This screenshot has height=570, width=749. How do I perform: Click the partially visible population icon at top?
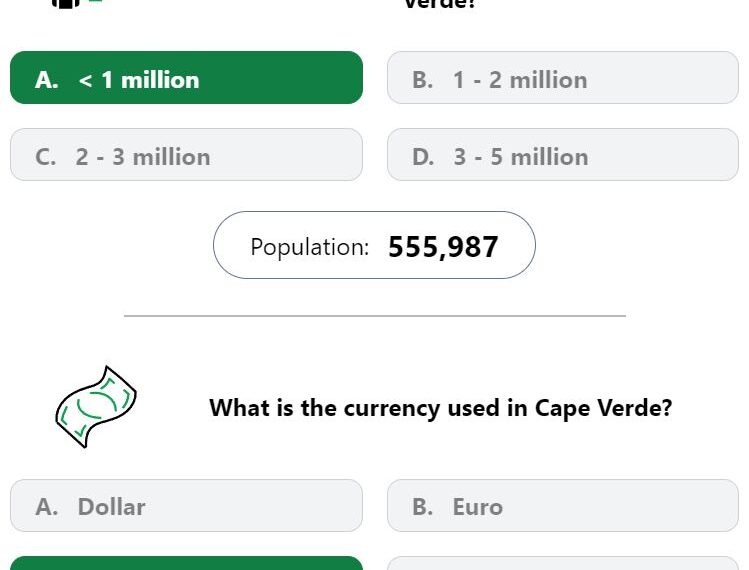click(76, 3)
